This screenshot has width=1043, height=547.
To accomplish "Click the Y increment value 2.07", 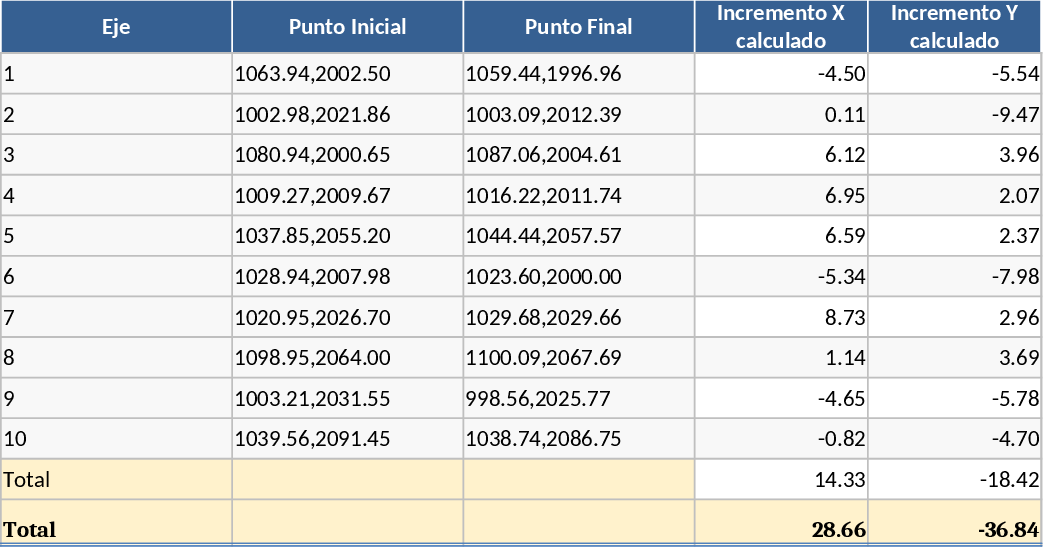I will point(954,196).
